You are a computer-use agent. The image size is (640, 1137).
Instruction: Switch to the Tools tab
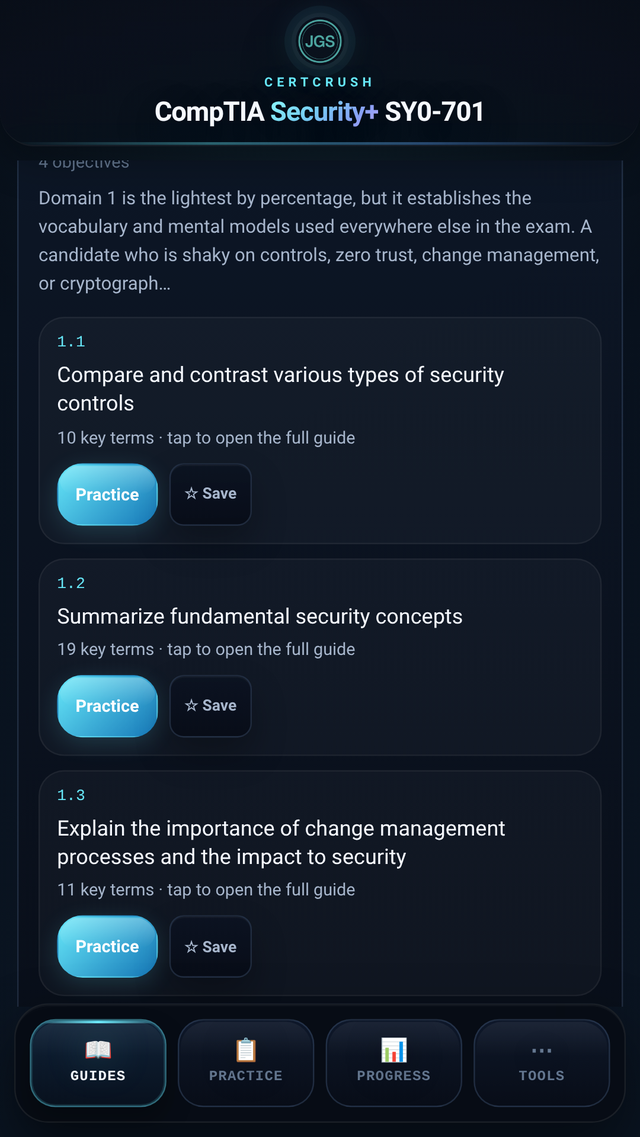541,1062
